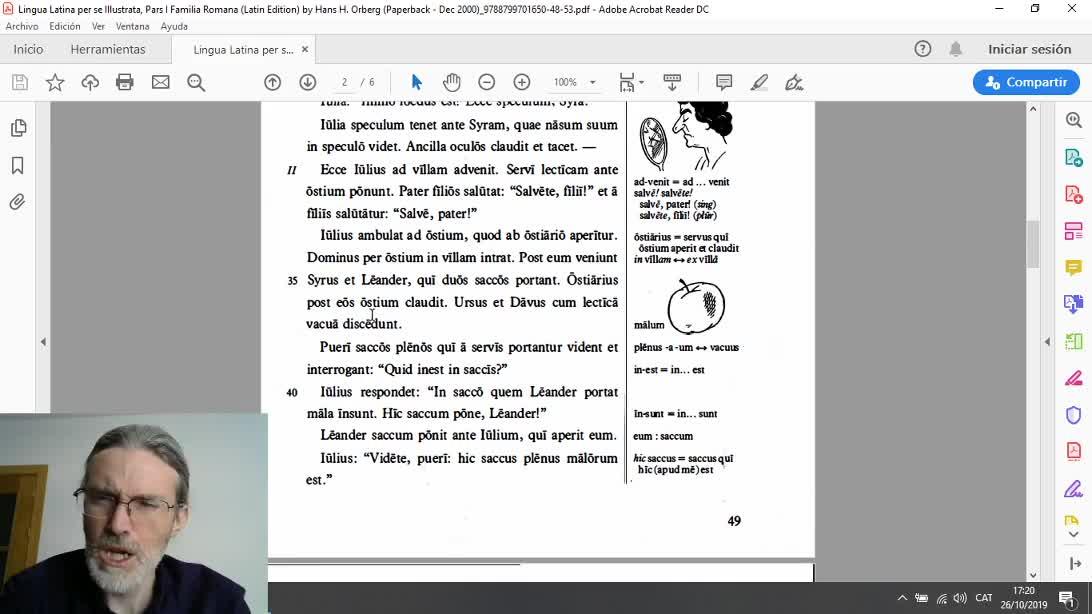Switch to the Inicio tab

28,49
